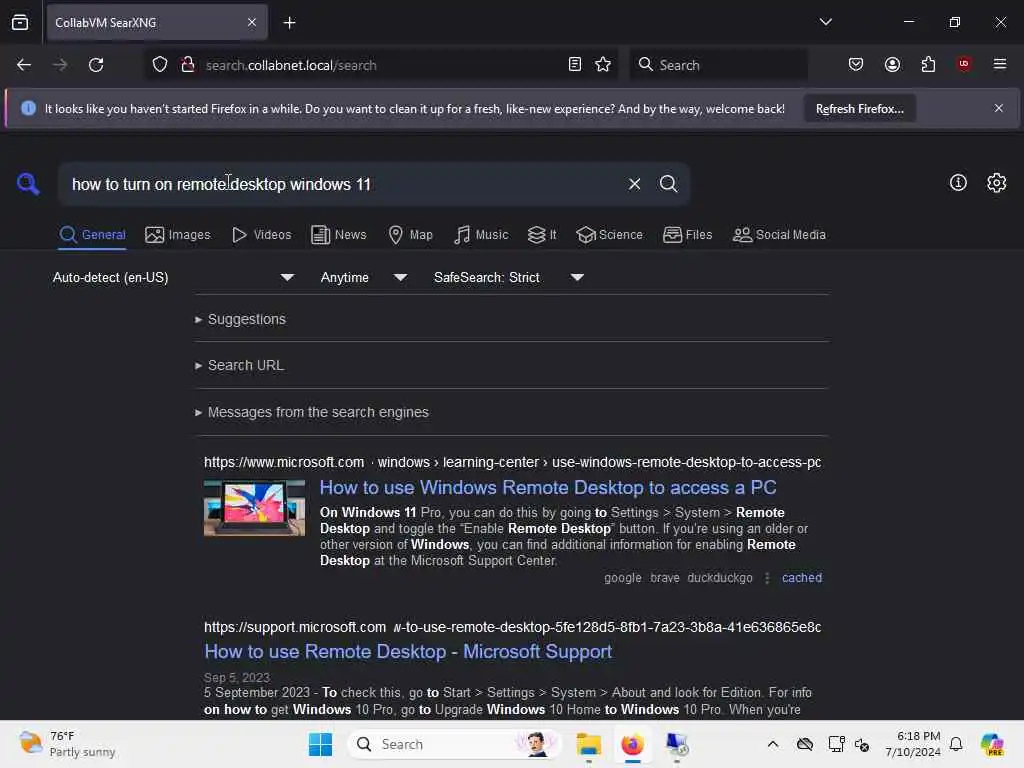Open the Extensions puzzle icon

pos(928,64)
